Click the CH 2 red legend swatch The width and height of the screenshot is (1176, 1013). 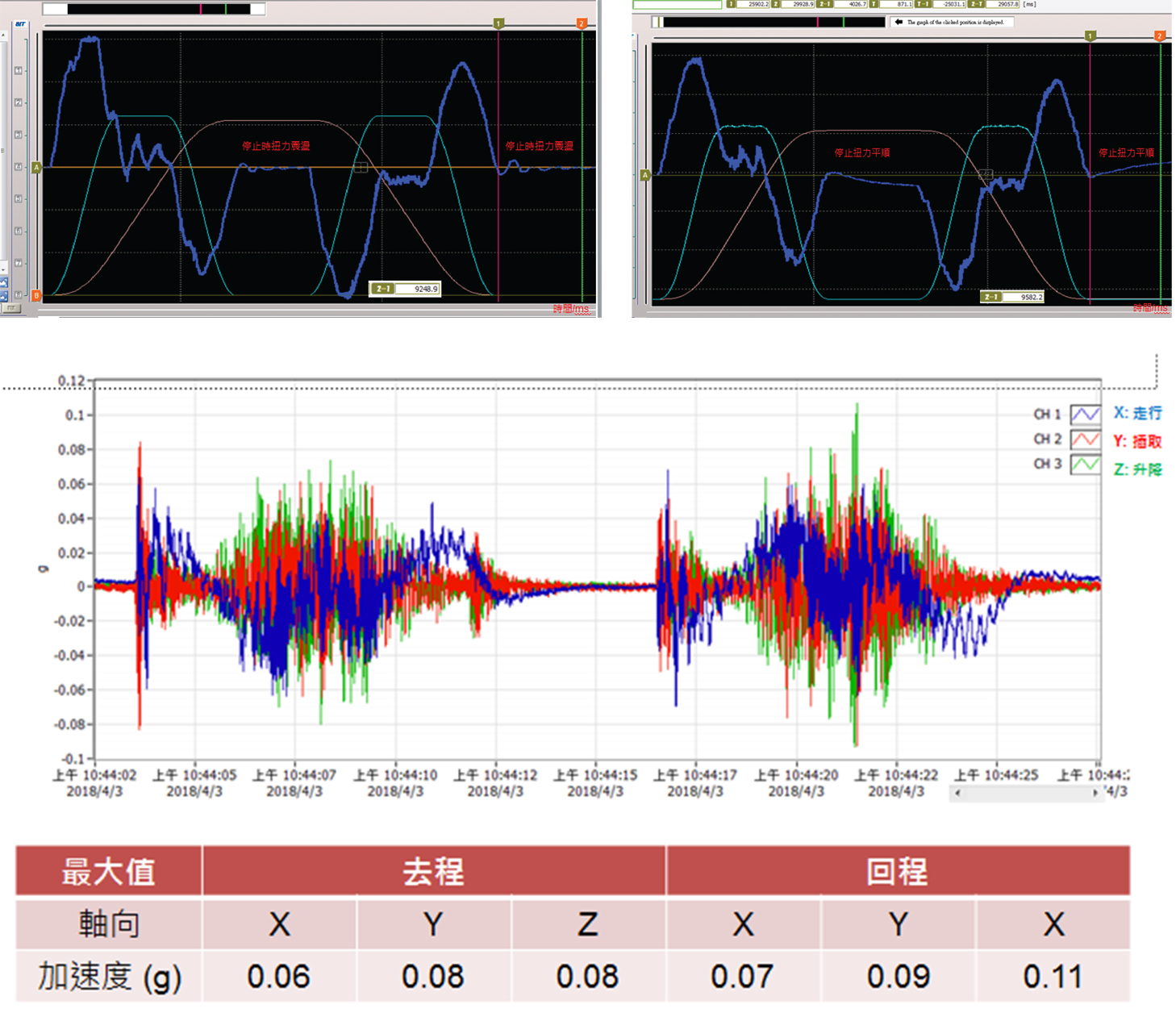pos(1085,440)
